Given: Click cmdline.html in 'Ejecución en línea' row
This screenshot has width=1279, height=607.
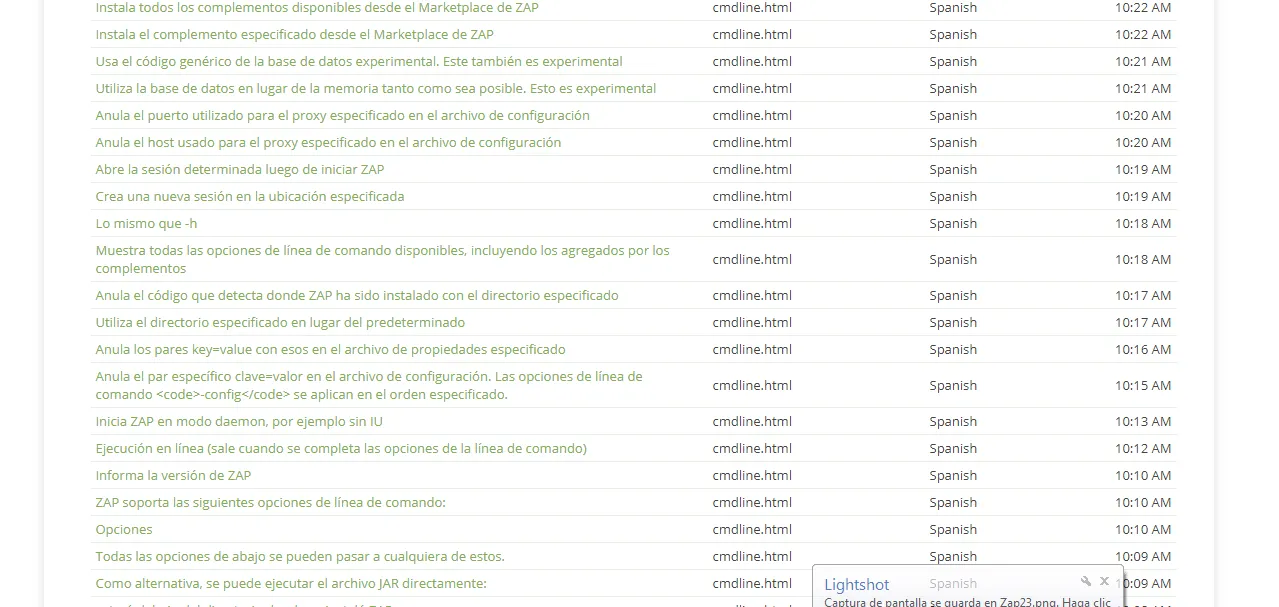Looking at the screenshot, I should pos(752,448).
